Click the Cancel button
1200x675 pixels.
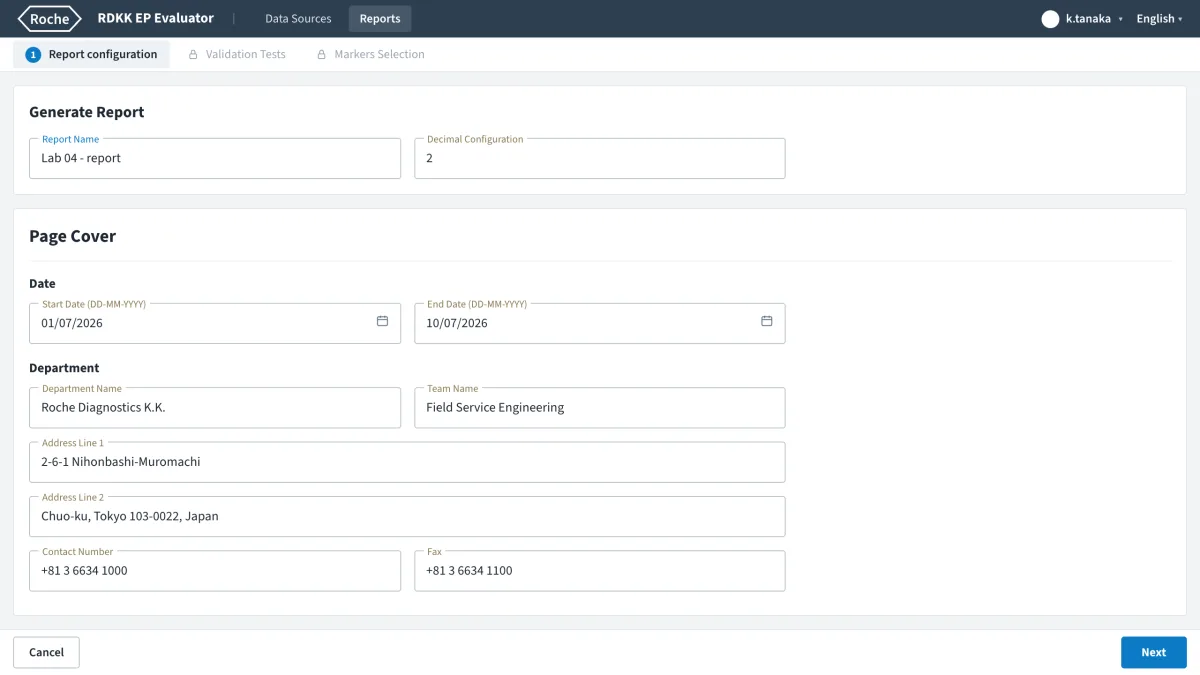click(x=46, y=652)
